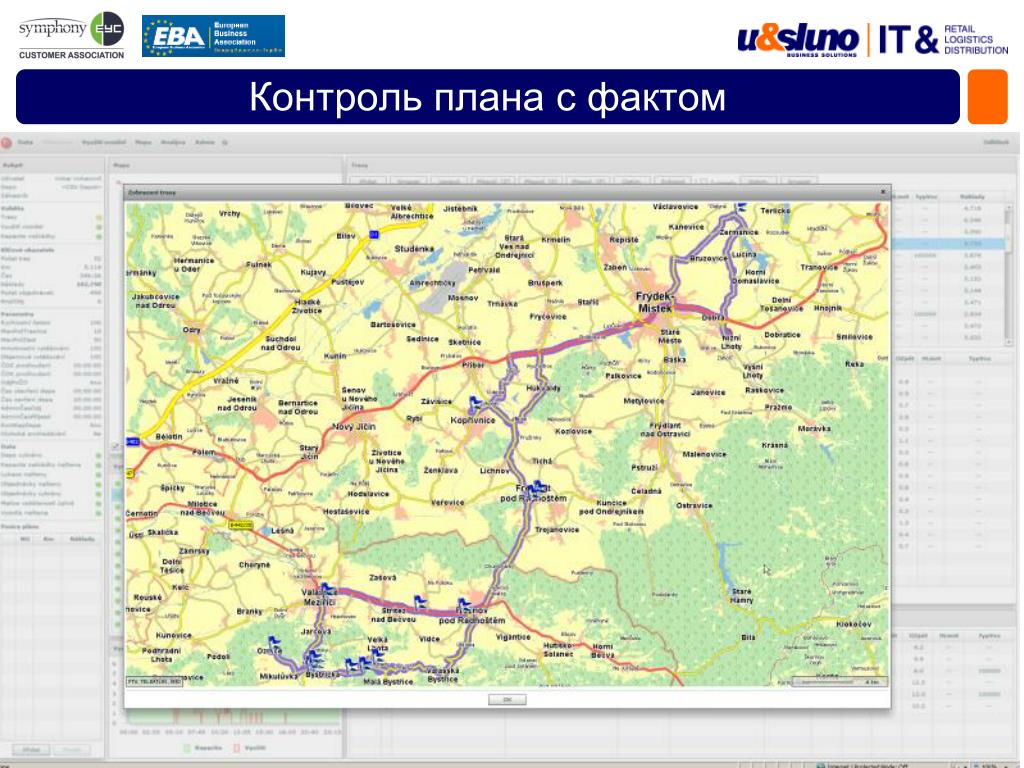The image size is (1024, 768).
Task: Click the blue highway shield near Bílov
Action: [x=374, y=234]
